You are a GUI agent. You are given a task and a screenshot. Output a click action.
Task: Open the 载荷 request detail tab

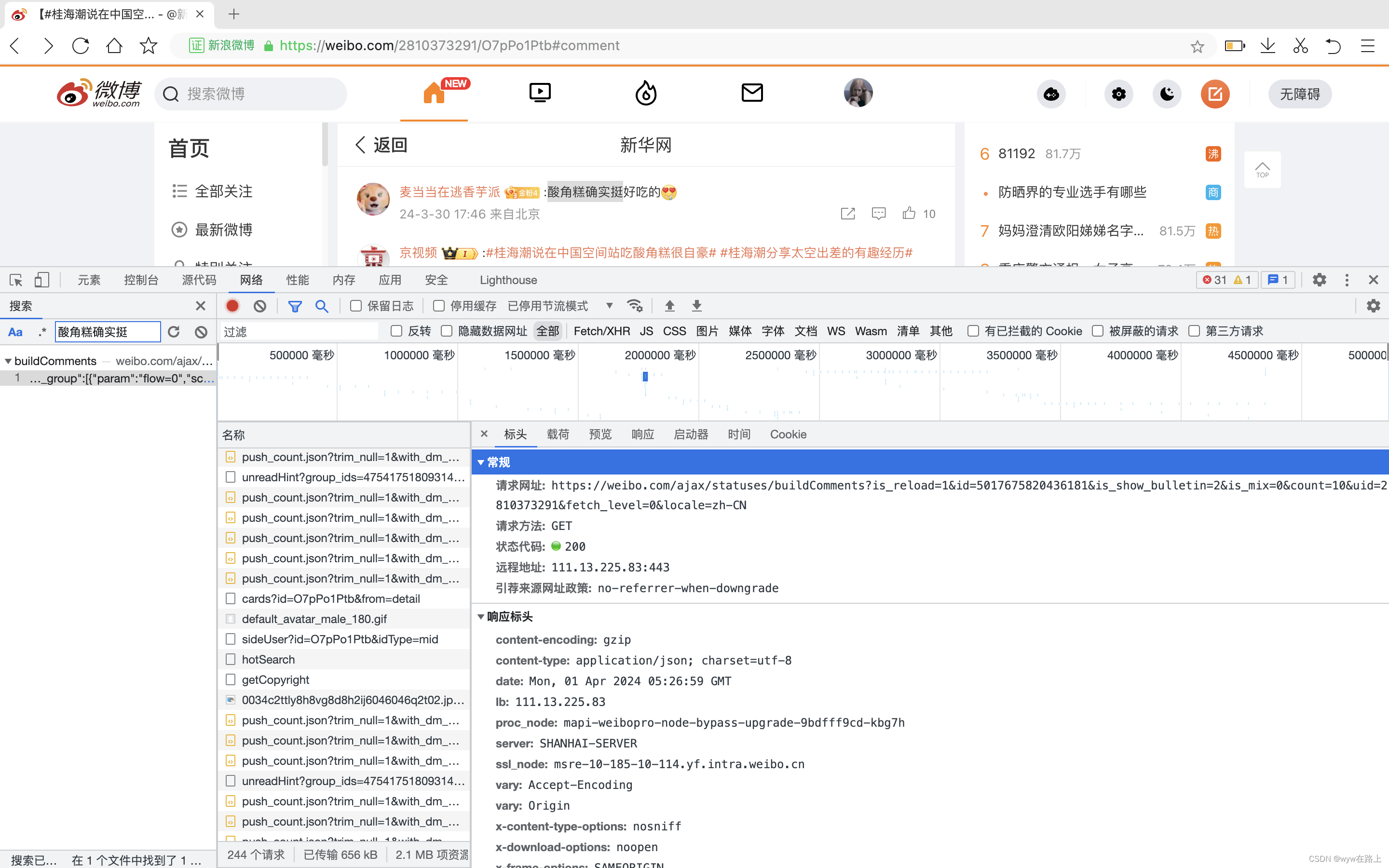(x=558, y=434)
